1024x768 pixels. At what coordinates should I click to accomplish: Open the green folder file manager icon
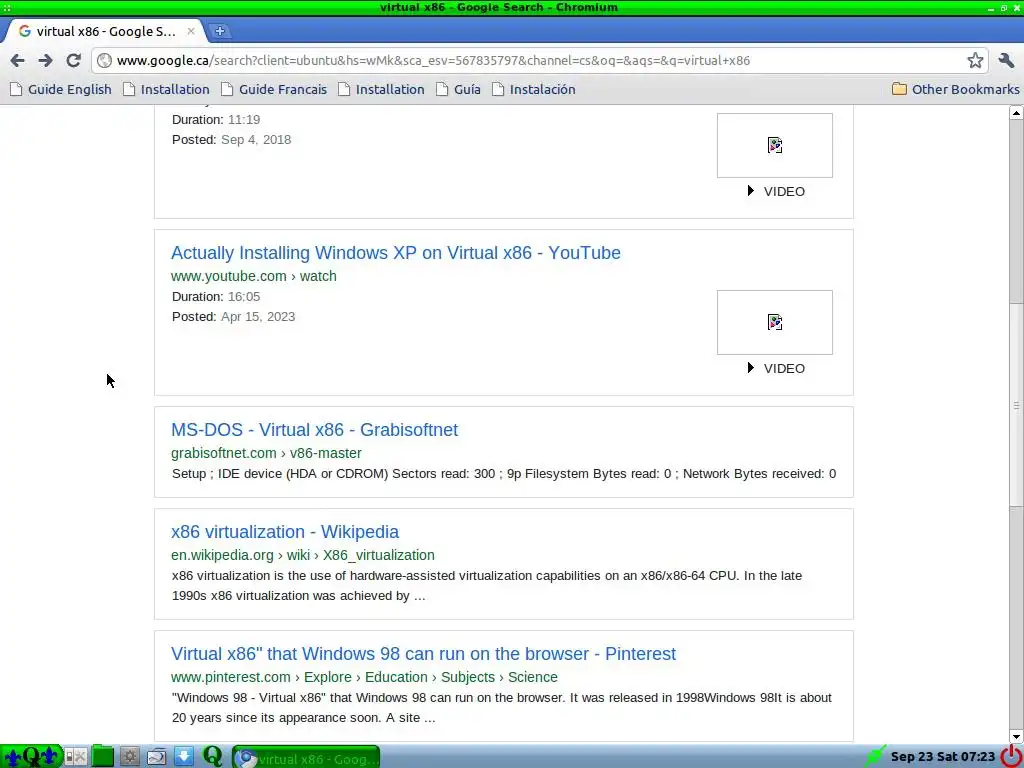pyautogui.click(x=103, y=757)
